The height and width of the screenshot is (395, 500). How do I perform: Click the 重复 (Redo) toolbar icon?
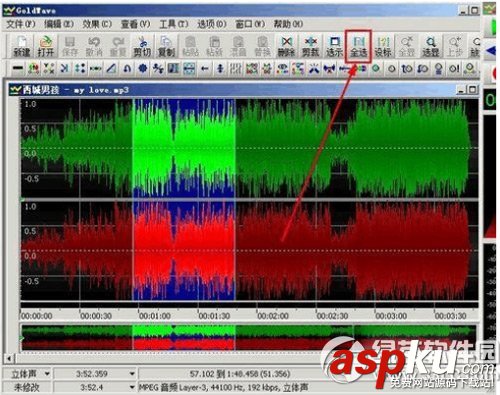[x=118, y=46]
